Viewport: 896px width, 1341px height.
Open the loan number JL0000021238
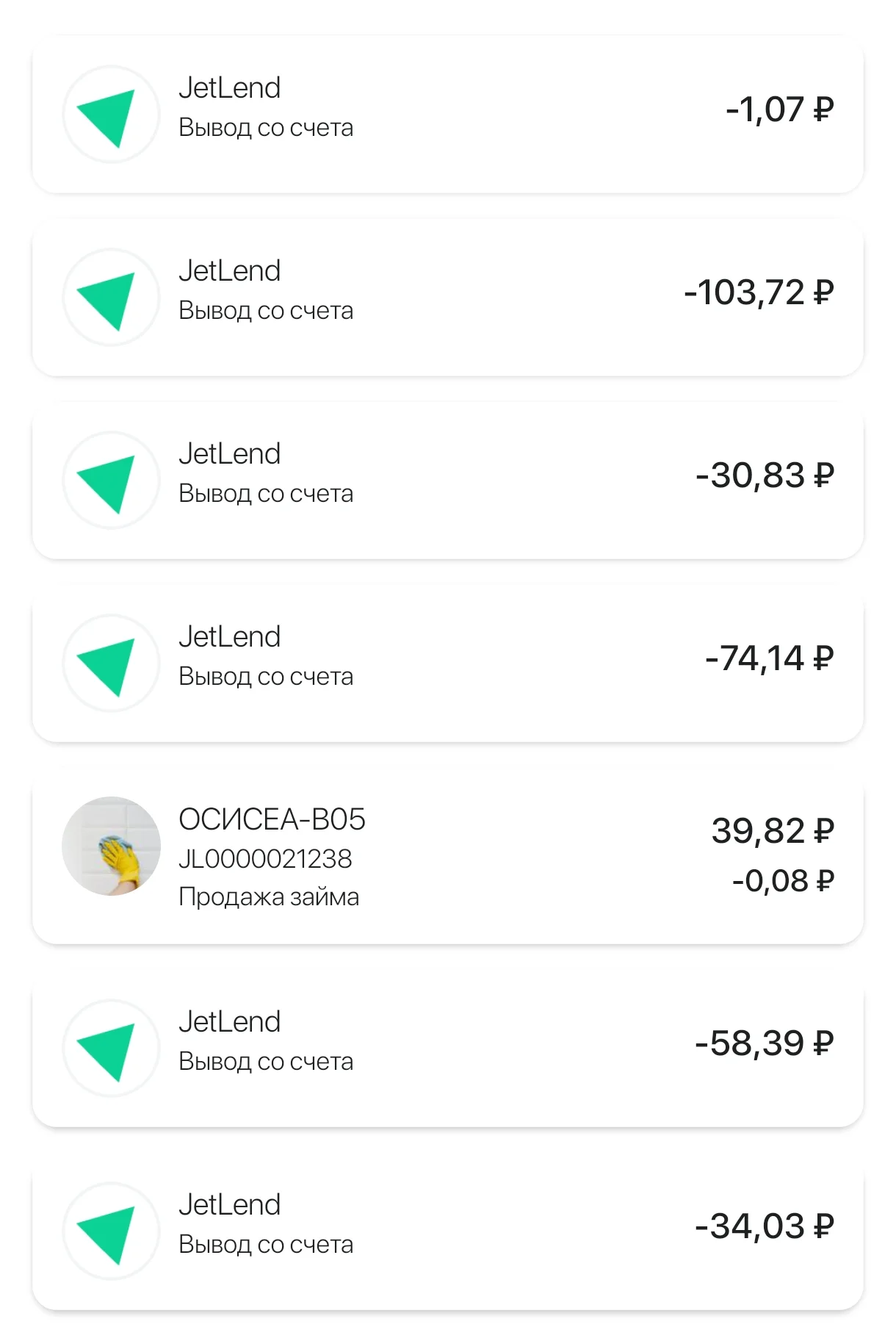[x=265, y=858]
